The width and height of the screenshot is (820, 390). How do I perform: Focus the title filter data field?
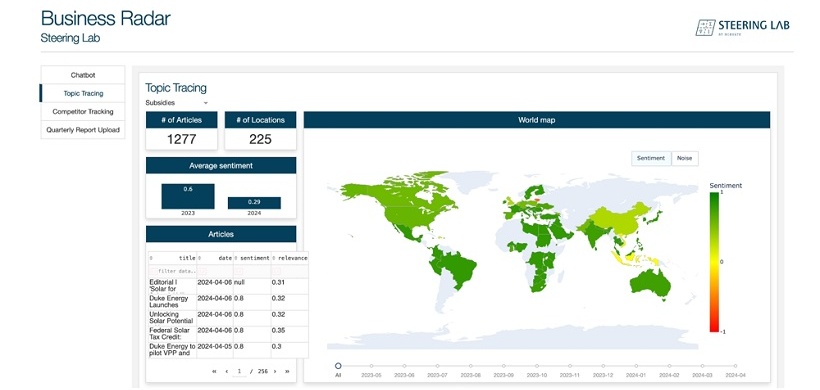(x=173, y=271)
